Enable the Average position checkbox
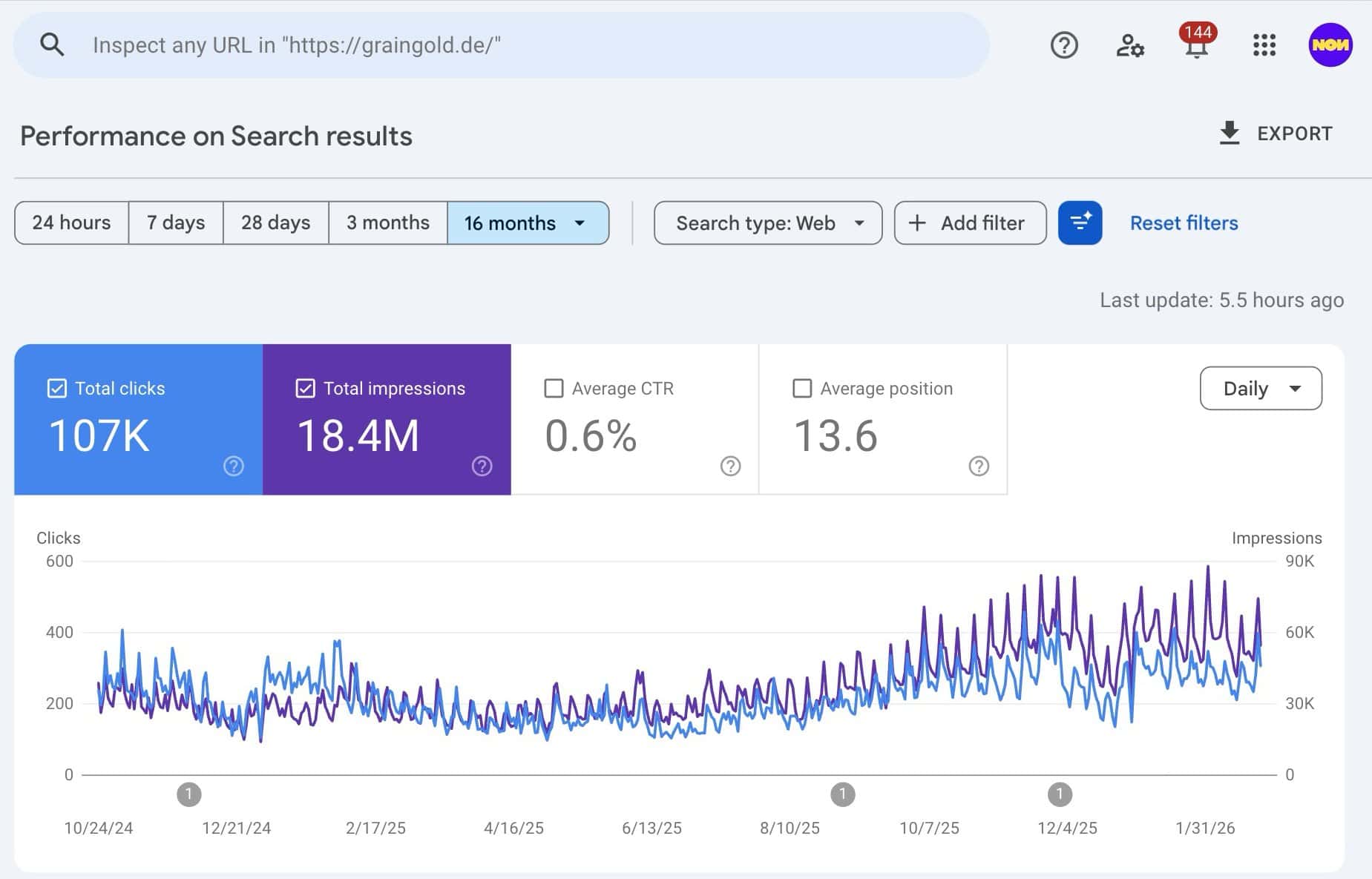Viewport: 1372px width, 879px height. pyautogui.click(x=802, y=387)
